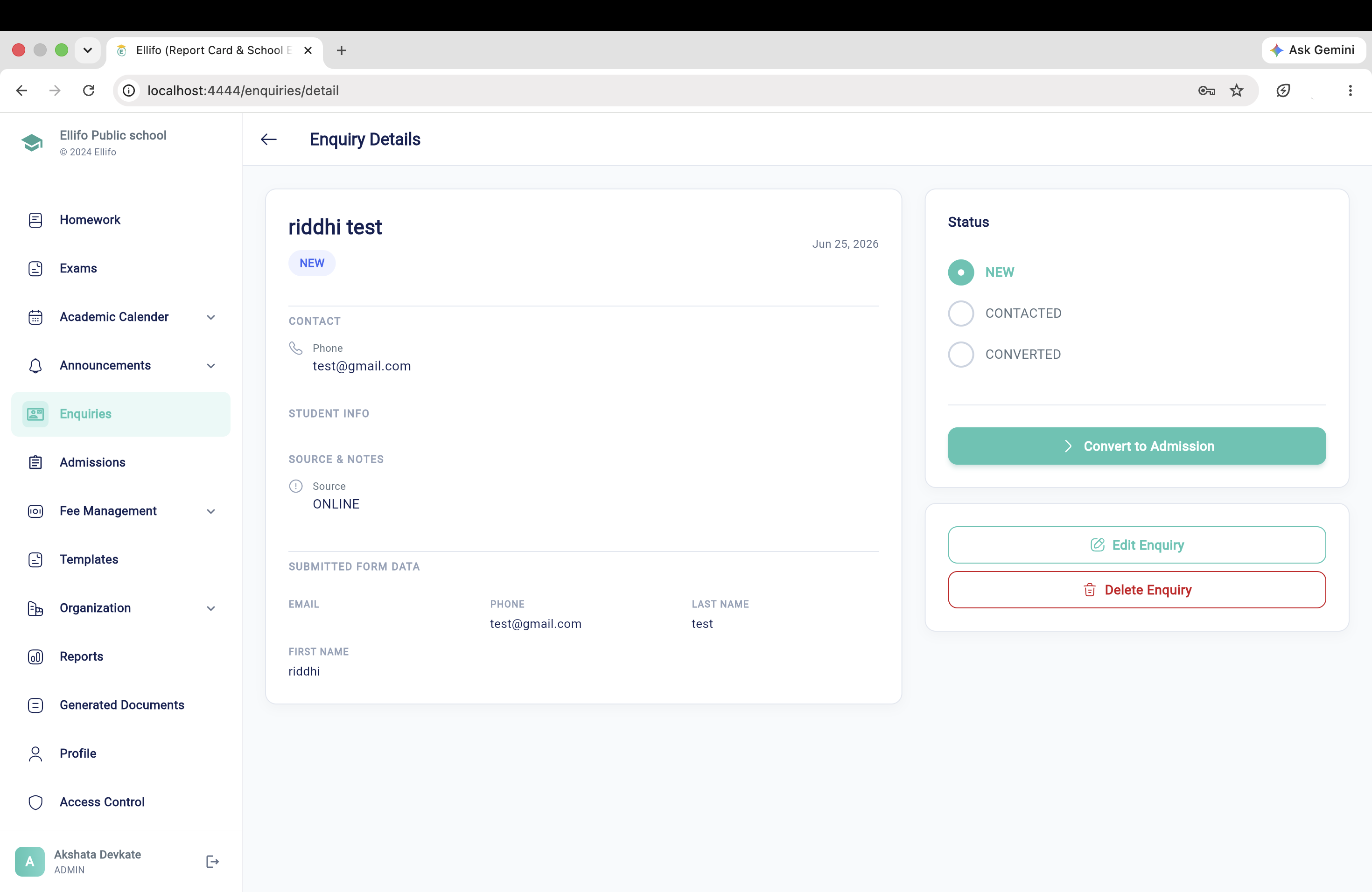Click the Ellifo Report Card browser tab

[215, 50]
